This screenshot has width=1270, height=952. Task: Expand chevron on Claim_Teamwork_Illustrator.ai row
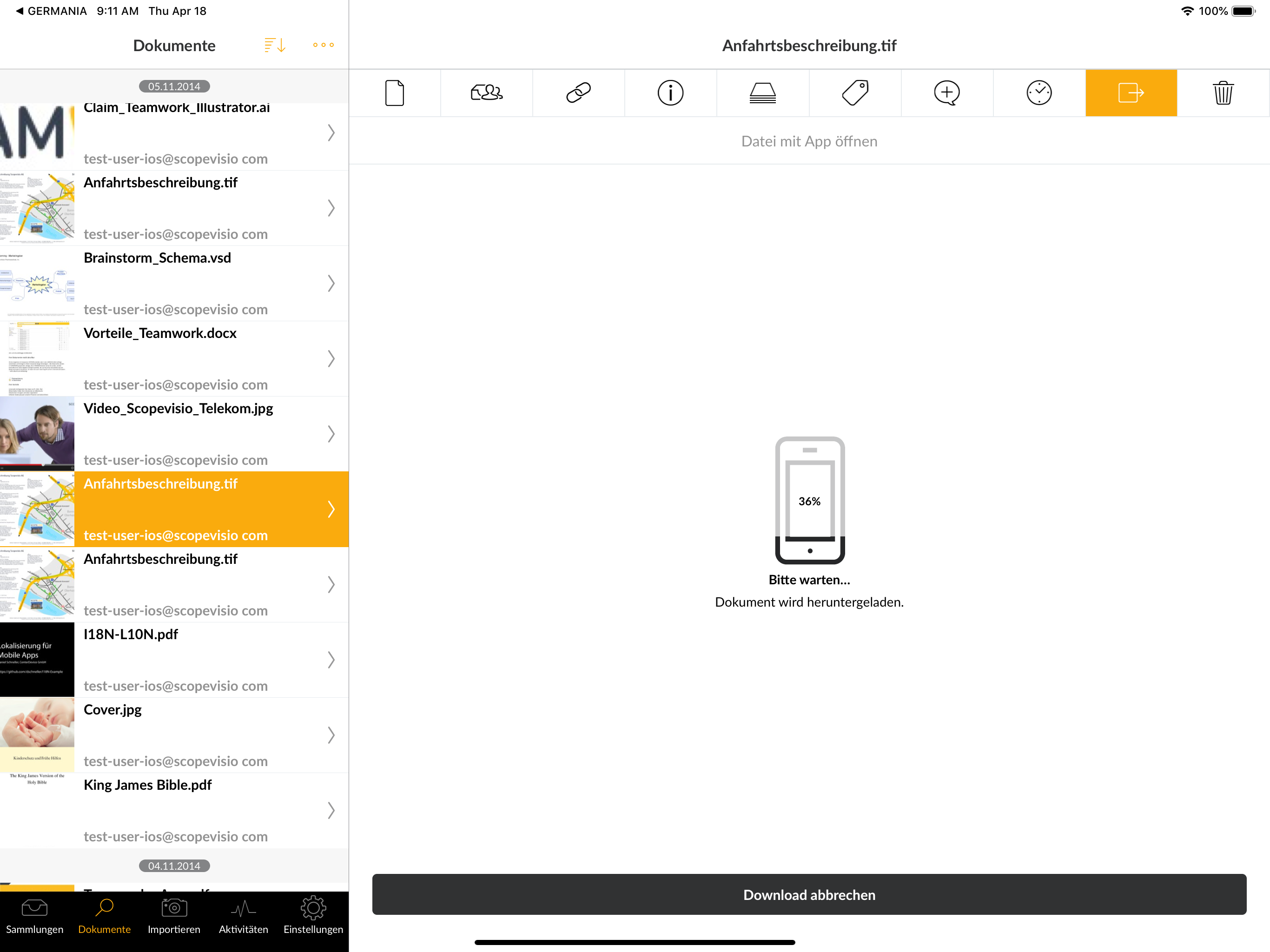coord(331,132)
